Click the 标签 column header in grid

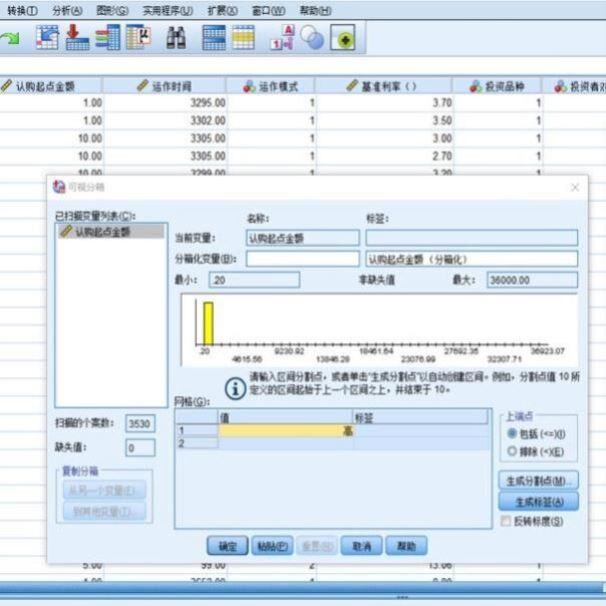(x=420, y=417)
